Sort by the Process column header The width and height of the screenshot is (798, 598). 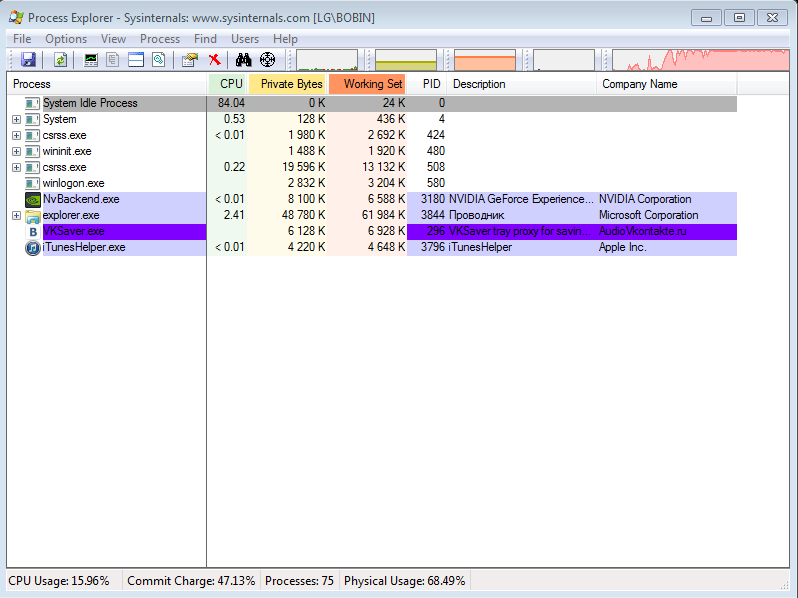pyautogui.click(x=107, y=84)
